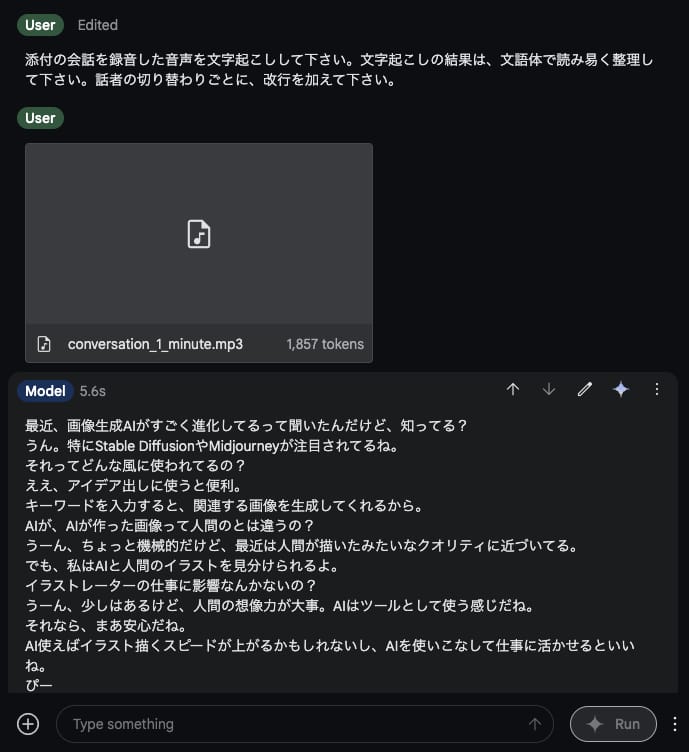Click the conversation_1_minute.mp3 file name
Viewport: 689px width, 752px height.
[155, 344]
